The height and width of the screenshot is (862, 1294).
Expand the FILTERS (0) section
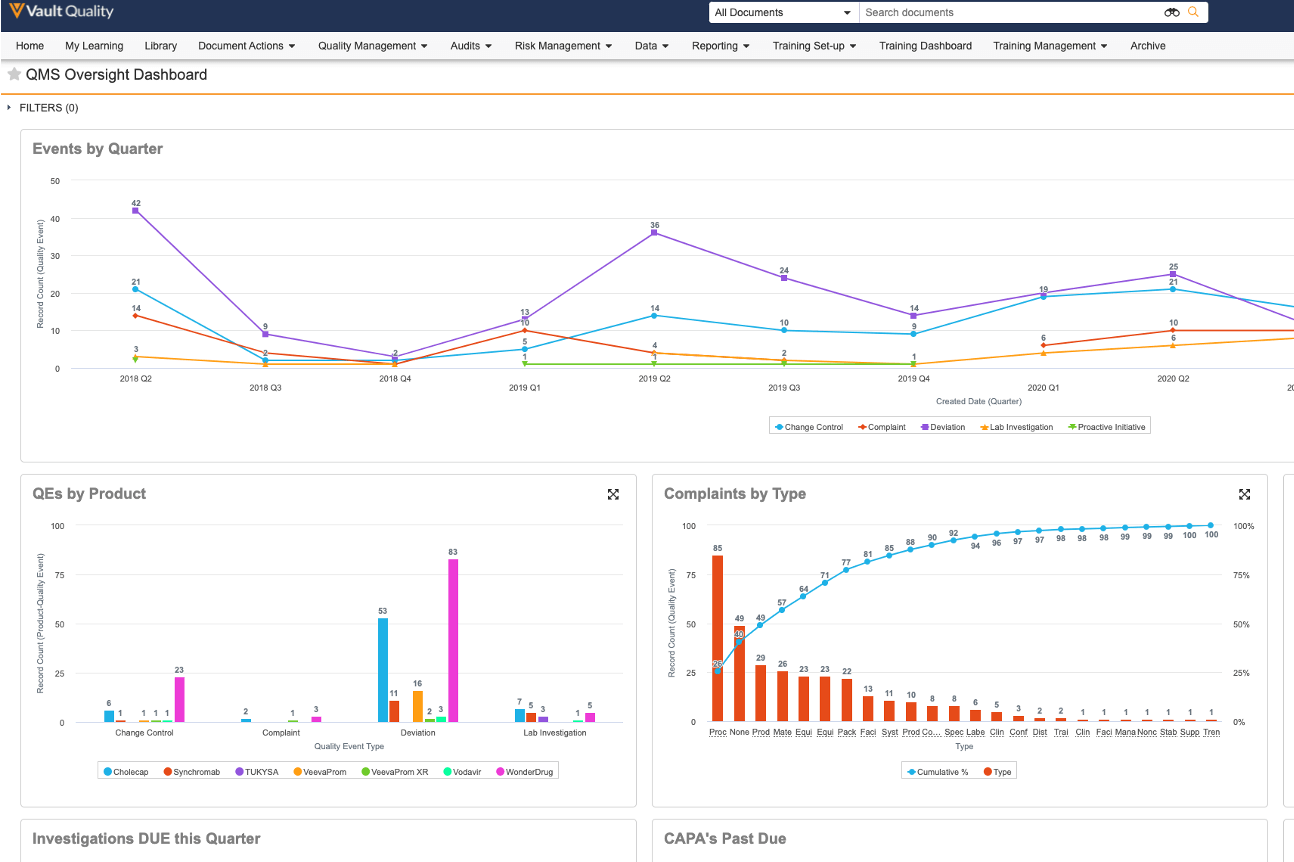[43, 108]
